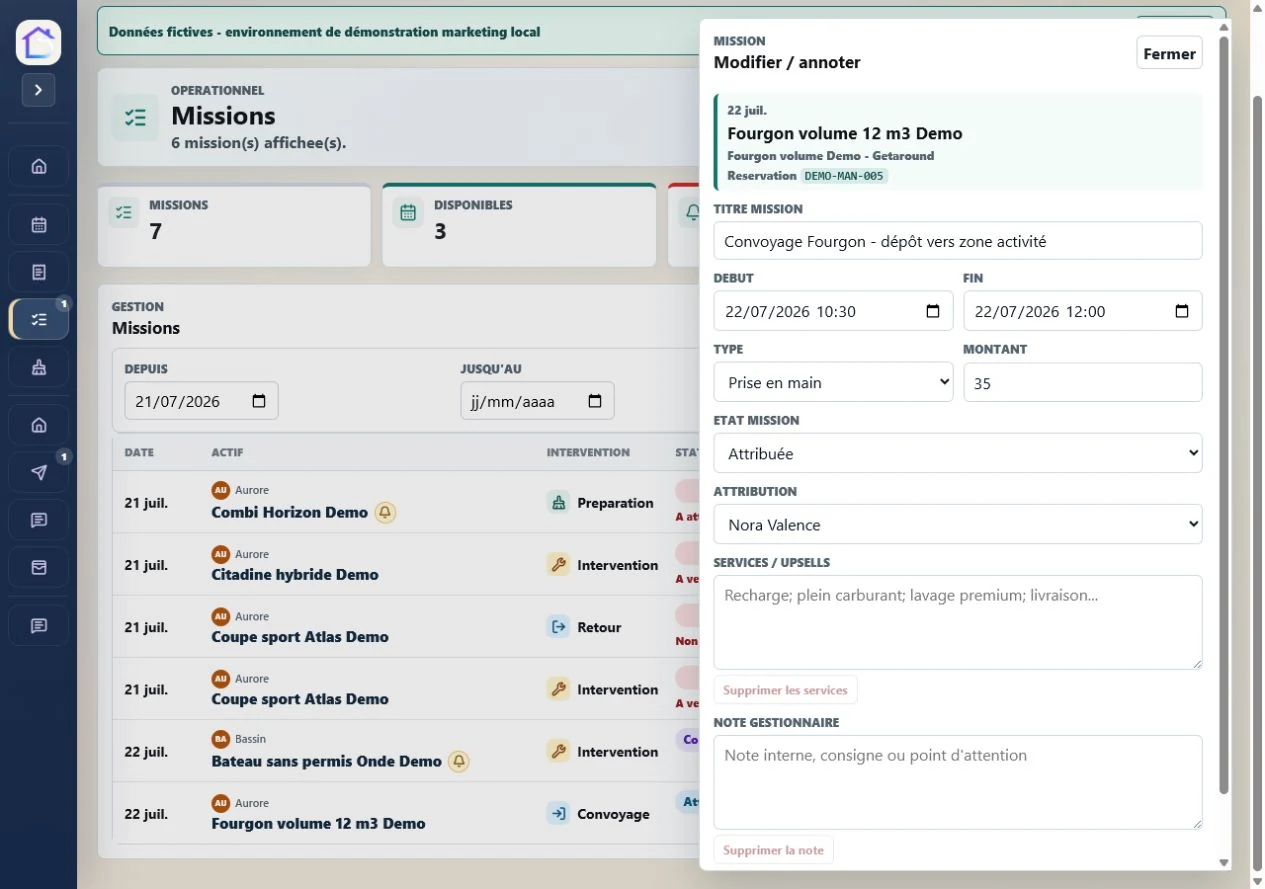
Task: Click the calendar icon in the Disponibles card
Action: pos(408,212)
